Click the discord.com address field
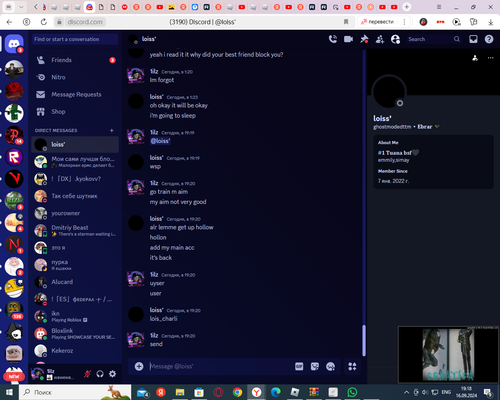The image size is (500, 400). click(x=85, y=22)
